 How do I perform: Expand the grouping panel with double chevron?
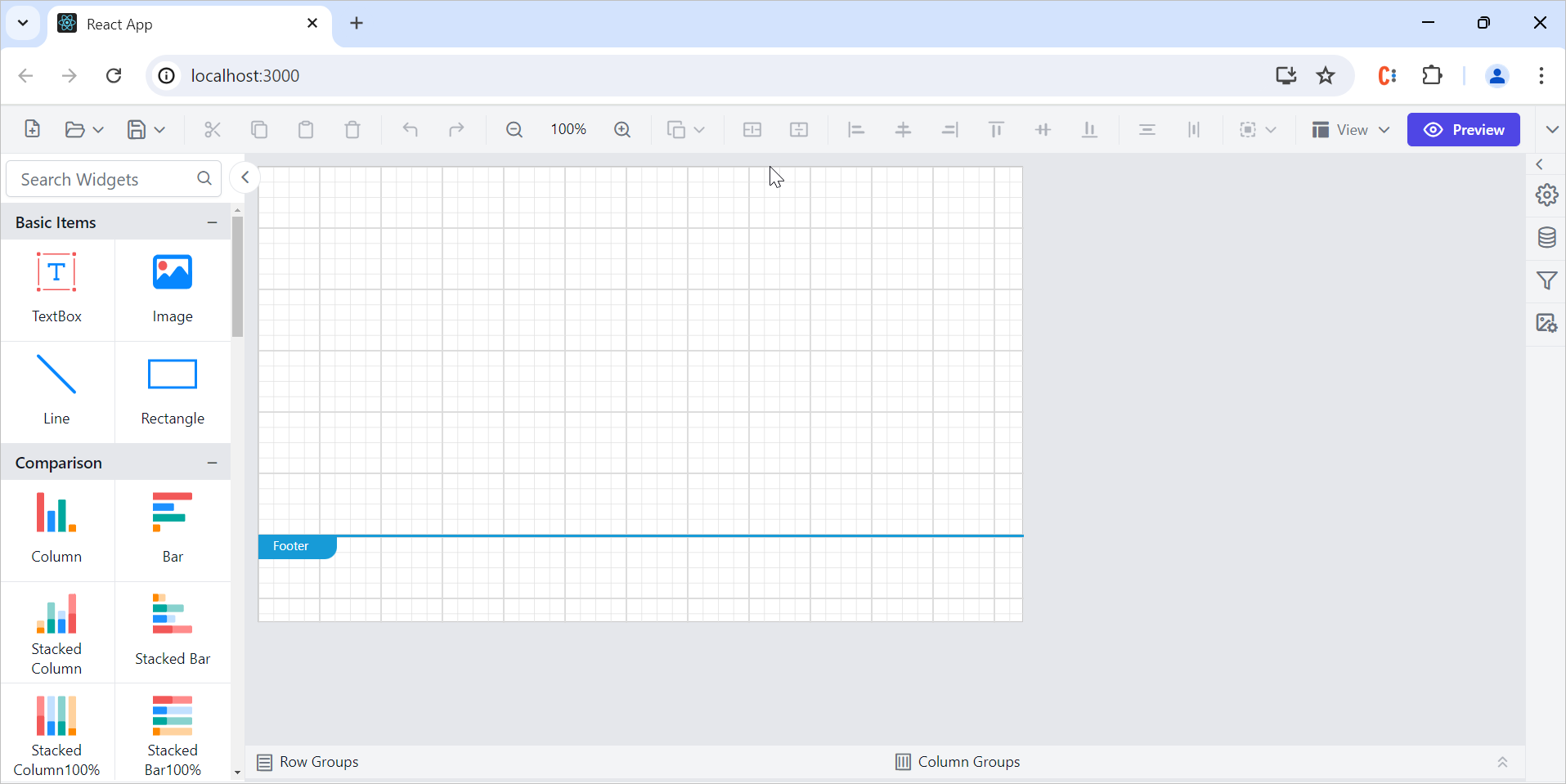coord(1502,762)
